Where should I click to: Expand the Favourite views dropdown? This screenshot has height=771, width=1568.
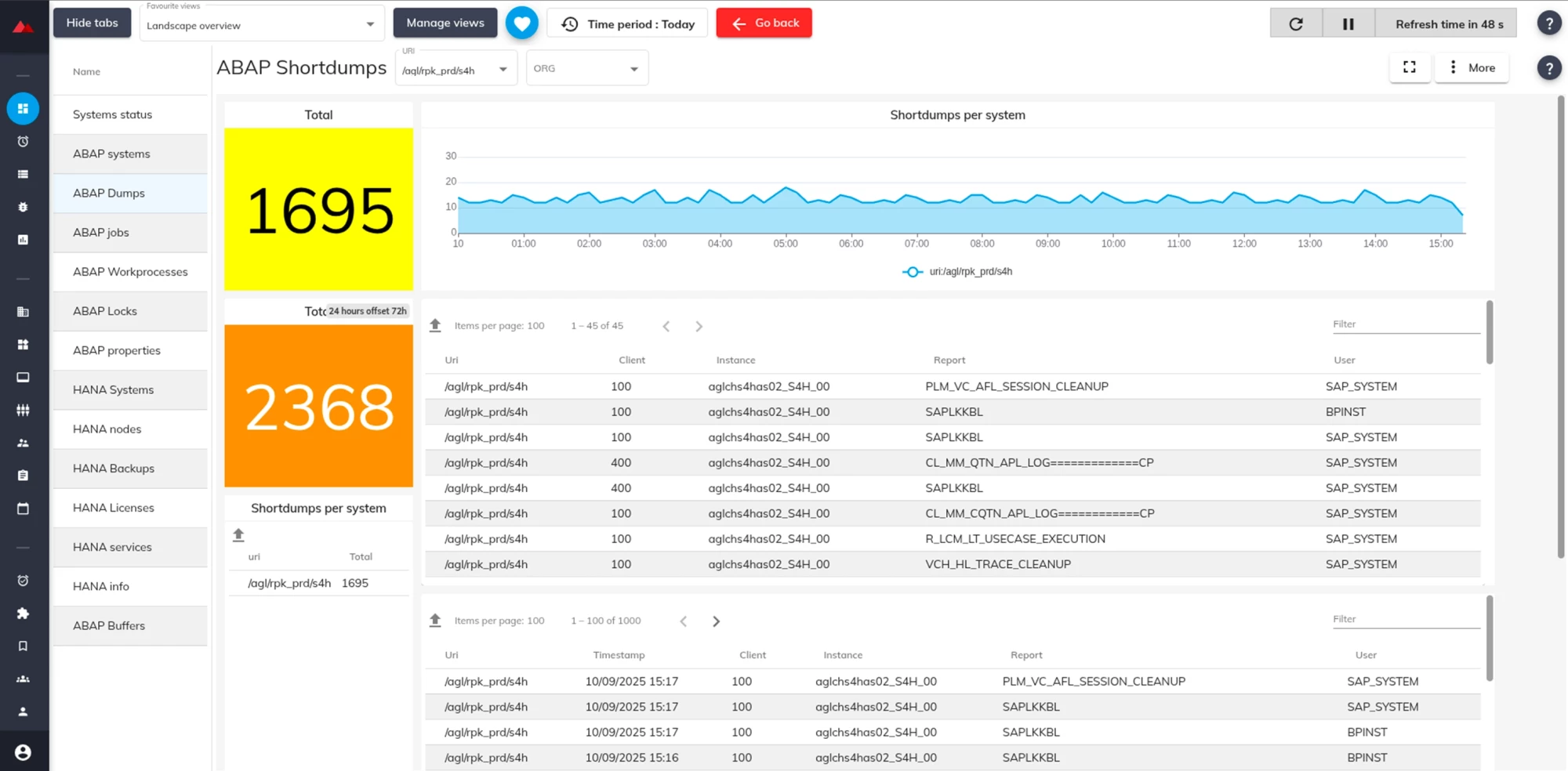pyautogui.click(x=261, y=25)
